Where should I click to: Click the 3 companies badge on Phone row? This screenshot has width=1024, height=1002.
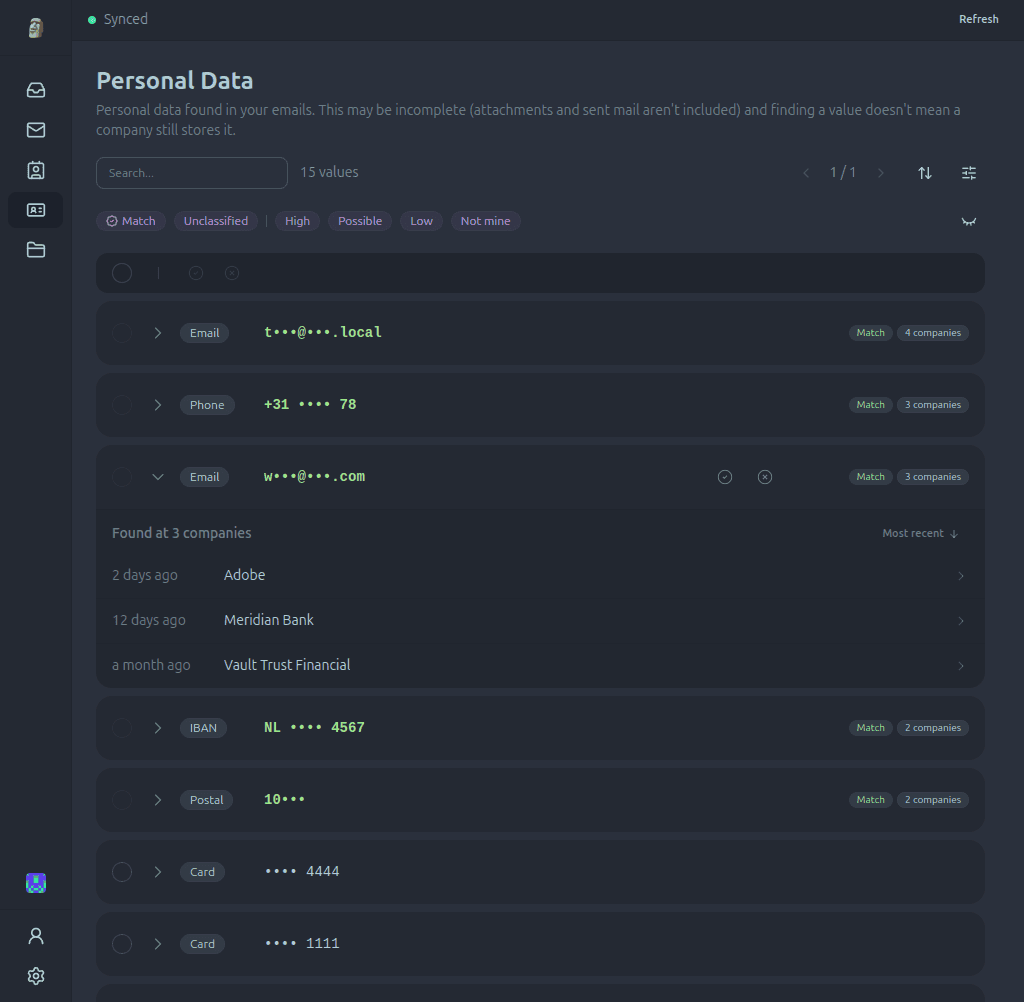[933, 405]
